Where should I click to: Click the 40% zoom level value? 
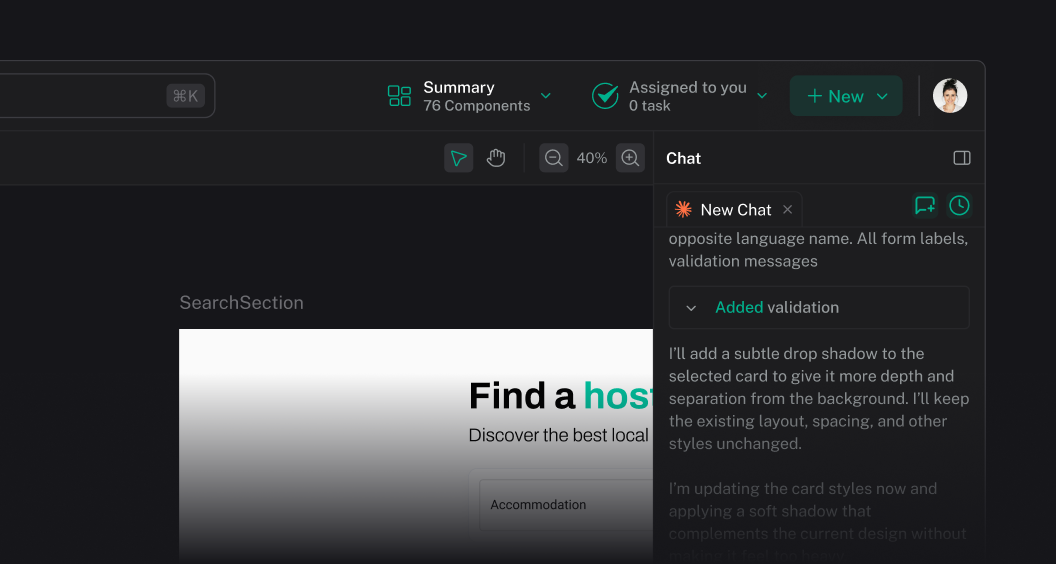[x=592, y=158]
